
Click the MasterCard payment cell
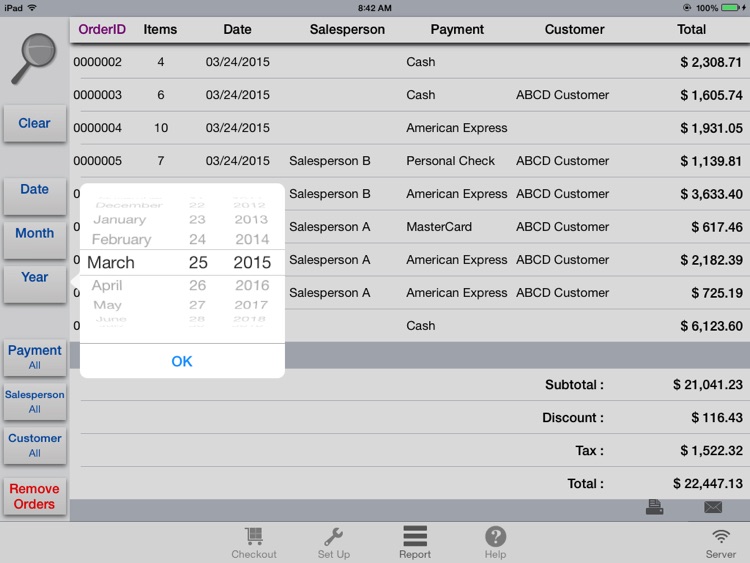tap(439, 227)
